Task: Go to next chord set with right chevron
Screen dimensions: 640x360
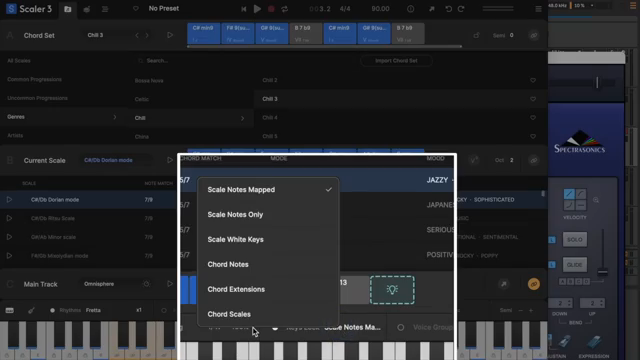Action: click(147, 36)
